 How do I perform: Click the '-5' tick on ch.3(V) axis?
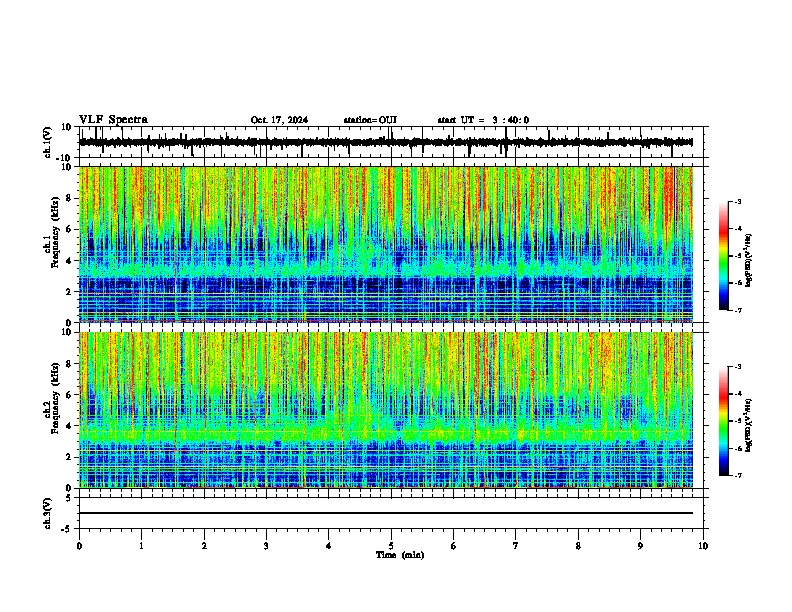click(x=67, y=529)
